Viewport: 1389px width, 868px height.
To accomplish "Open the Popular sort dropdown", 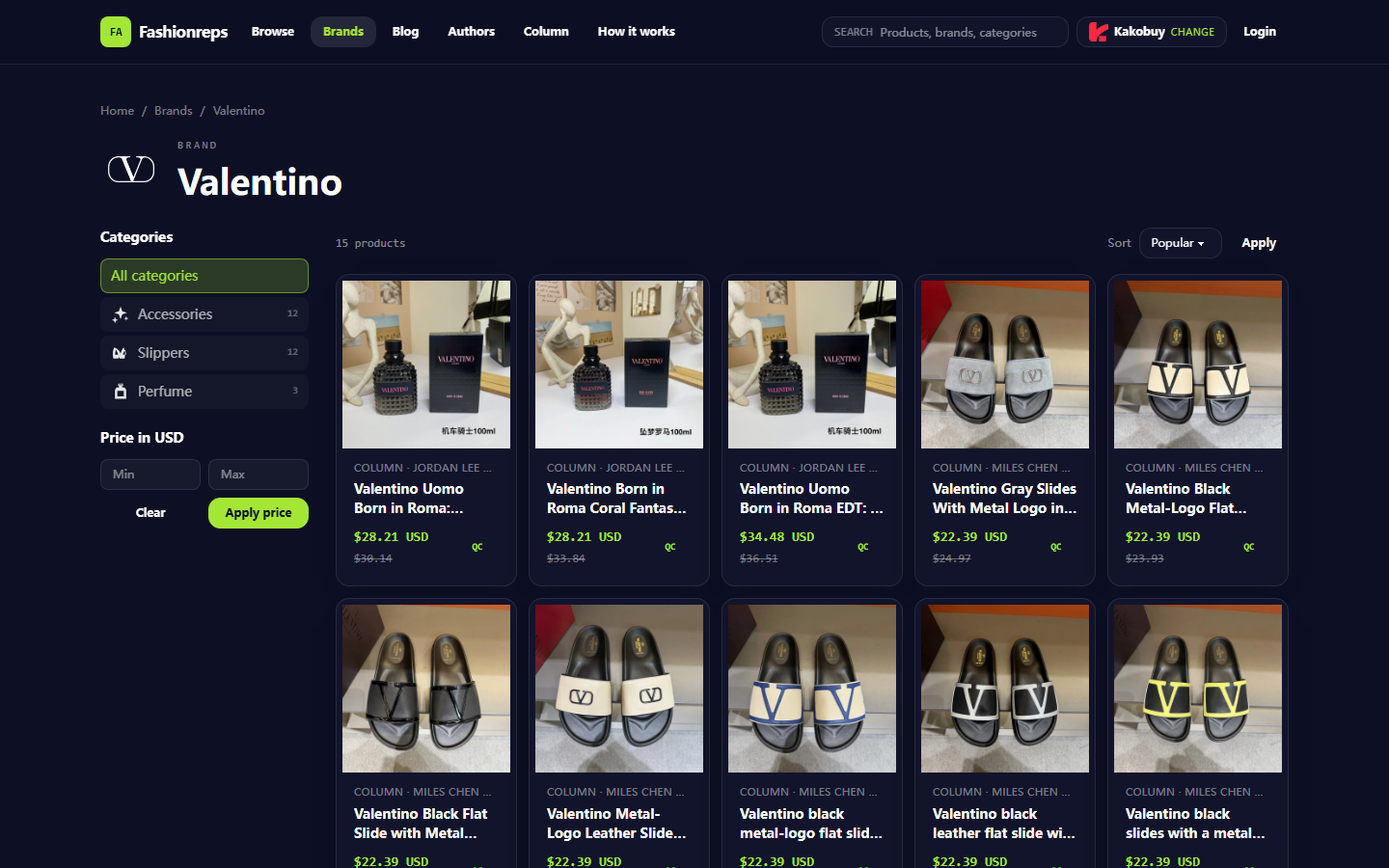I will pos(1180,243).
